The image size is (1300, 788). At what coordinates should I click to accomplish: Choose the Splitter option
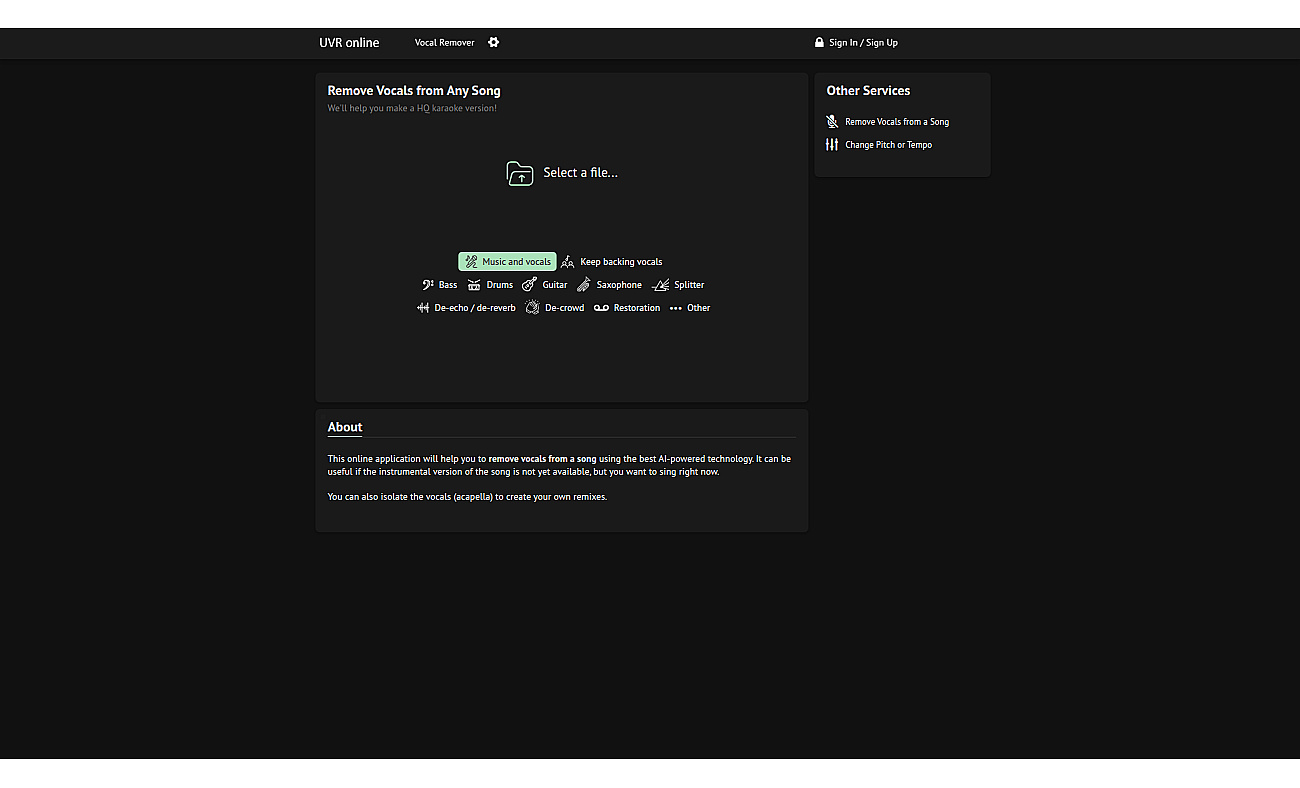coord(678,285)
